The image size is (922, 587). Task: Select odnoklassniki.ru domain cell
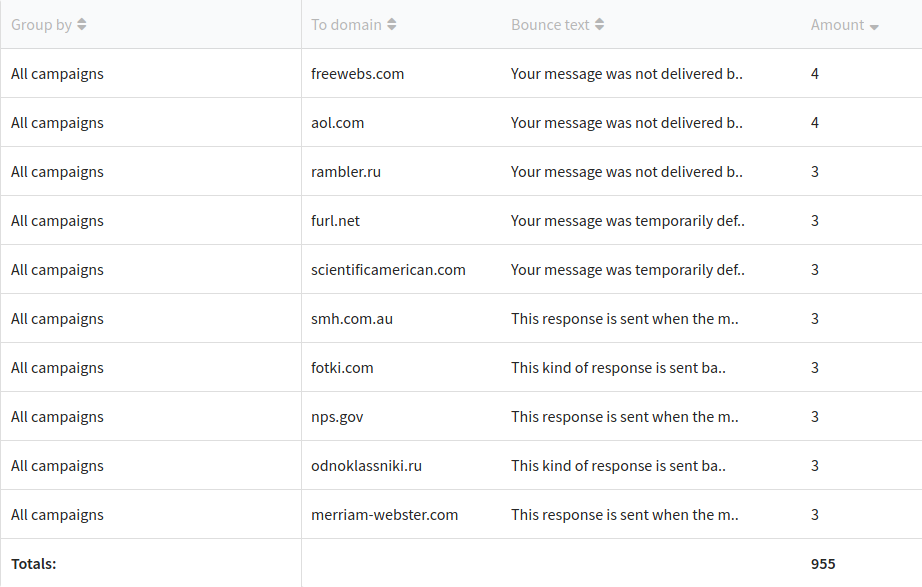366,466
